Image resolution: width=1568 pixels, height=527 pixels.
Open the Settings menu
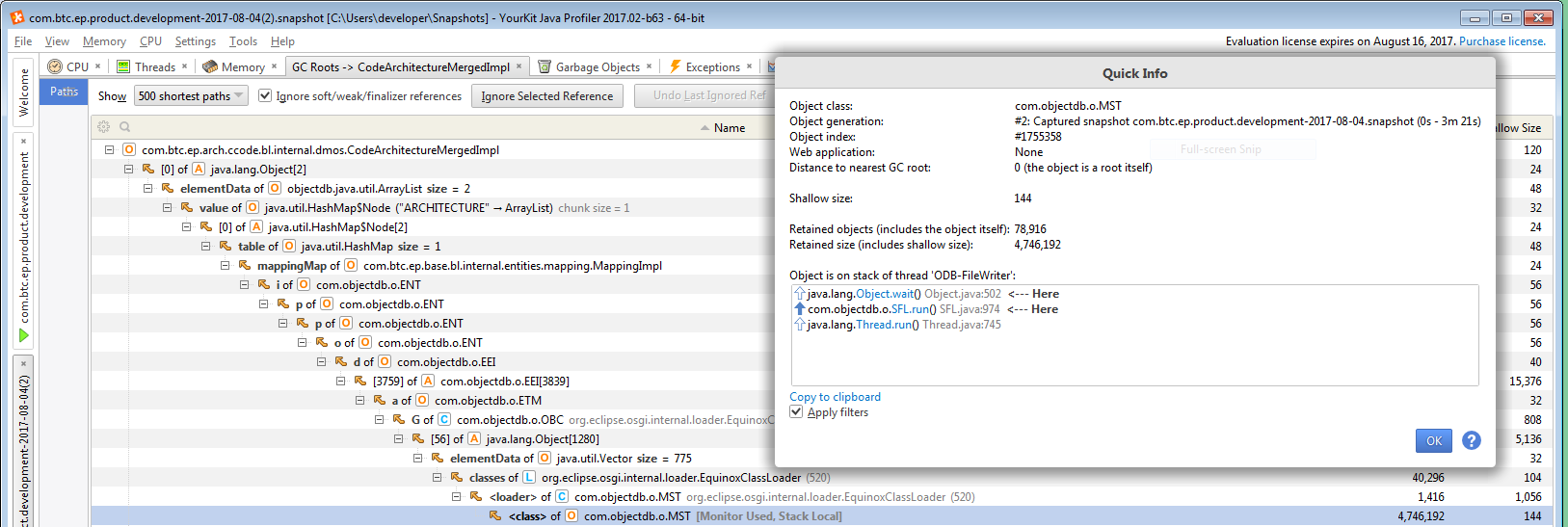195,41
